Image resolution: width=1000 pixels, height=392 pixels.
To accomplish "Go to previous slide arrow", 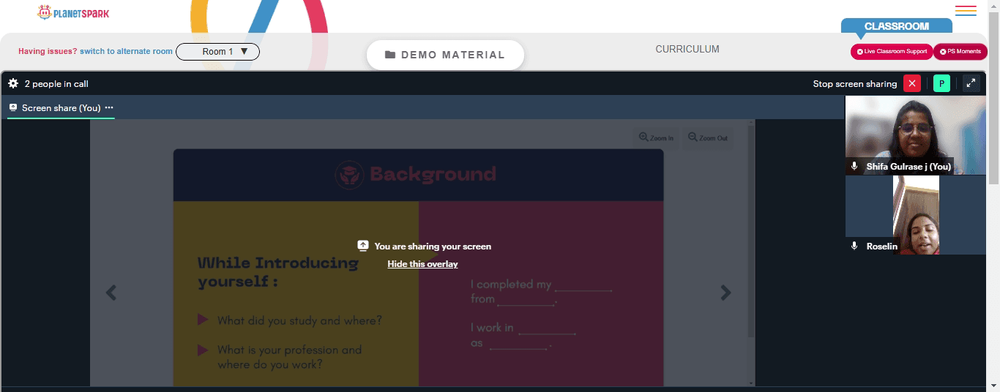I will 111,293.
